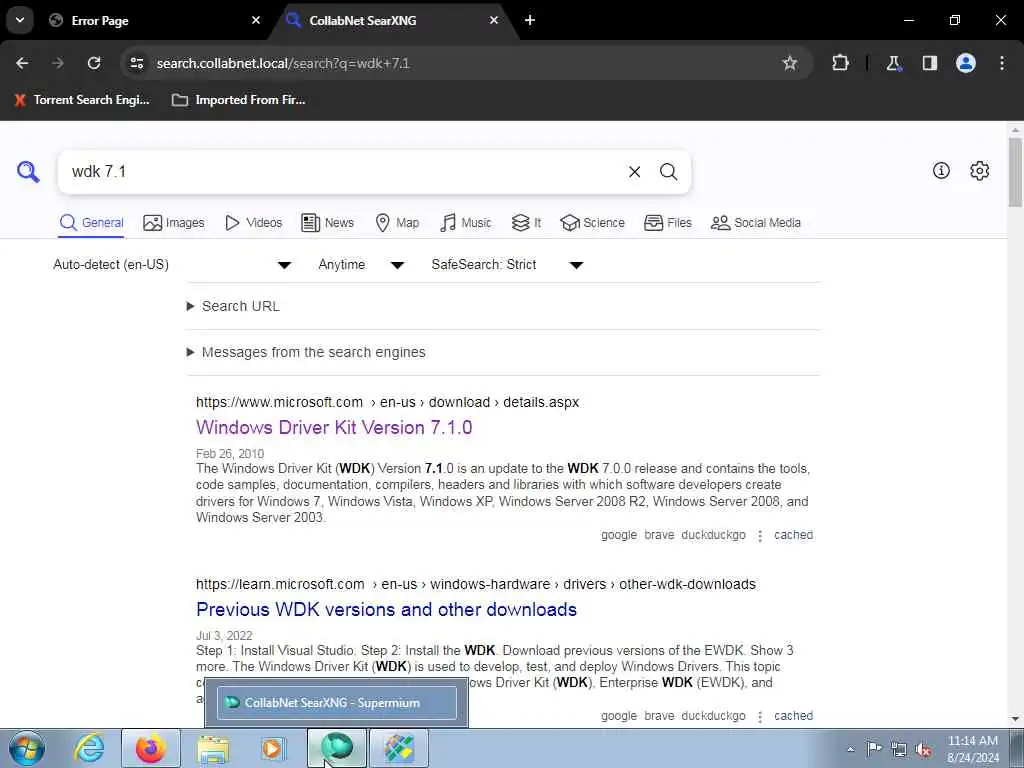Screen dimensions: 1024x768
Task: Open the Windows Start menu
Action: pyautogui.click(x=26, y=748)
